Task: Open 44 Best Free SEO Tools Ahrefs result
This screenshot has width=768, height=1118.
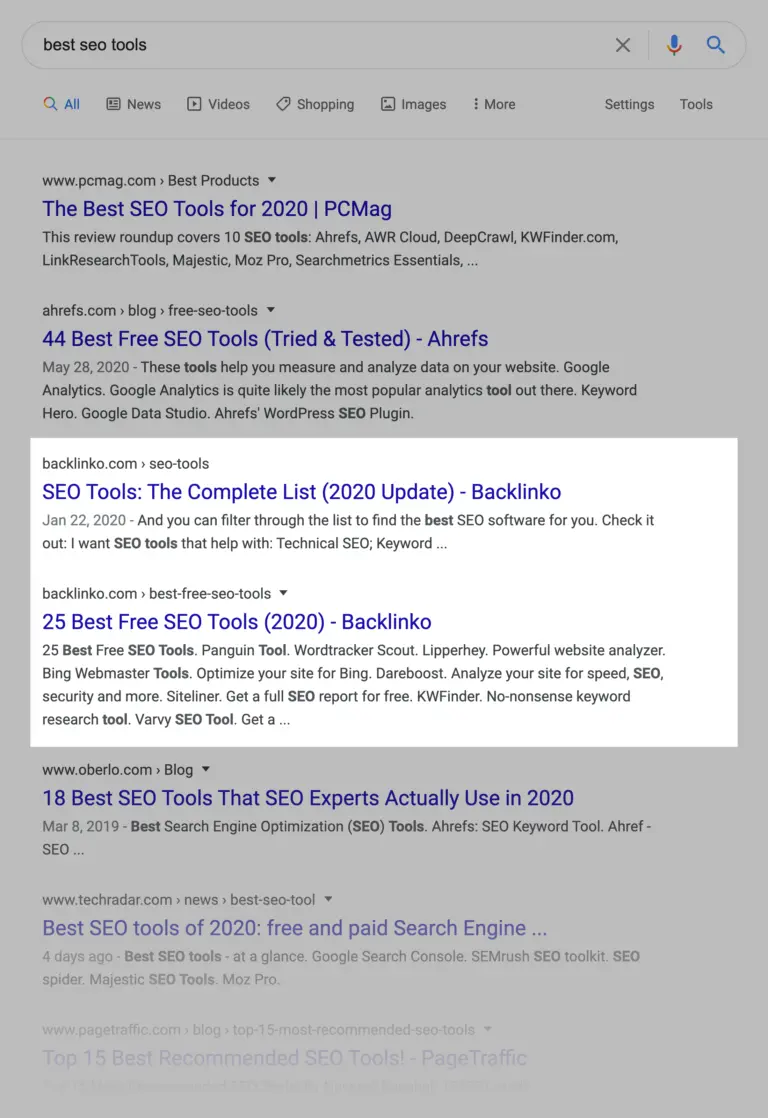Action: (x=265, y=339)
